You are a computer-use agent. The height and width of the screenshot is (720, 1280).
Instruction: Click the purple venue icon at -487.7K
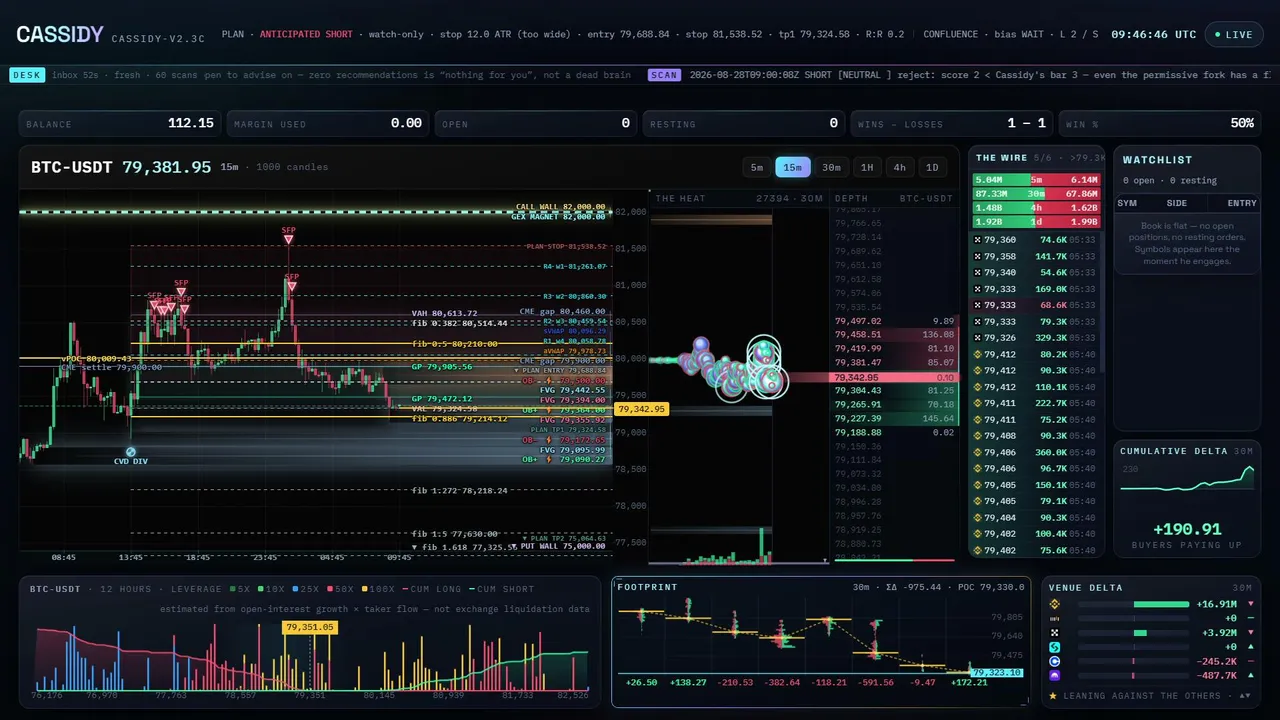(1054, 675)
